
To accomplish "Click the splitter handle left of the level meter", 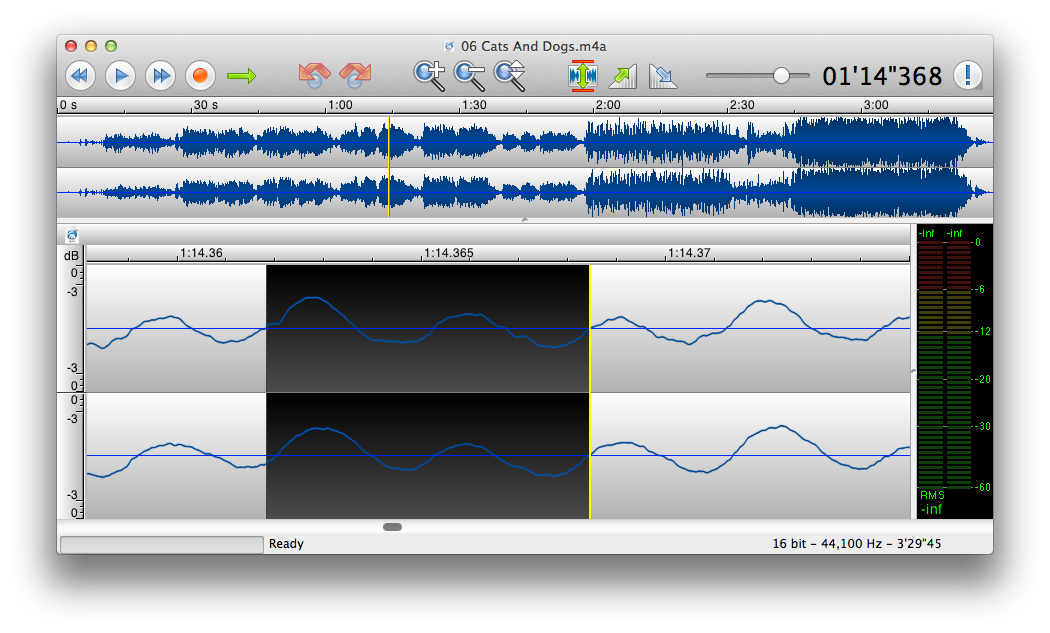I will [x=913, y=371].
